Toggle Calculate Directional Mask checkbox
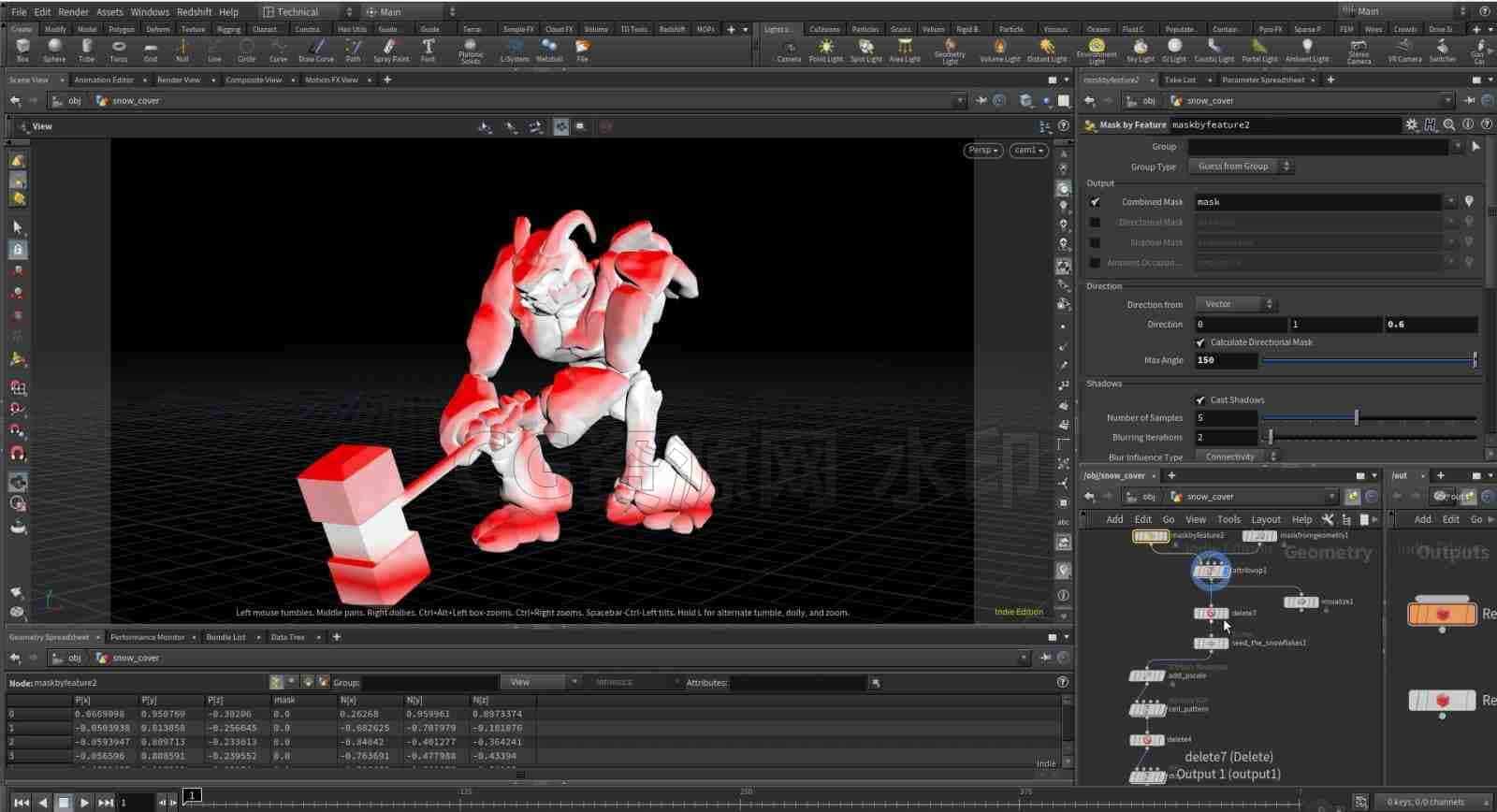The width and height of the screenshot is (1497, 812). click(1200, 342)
